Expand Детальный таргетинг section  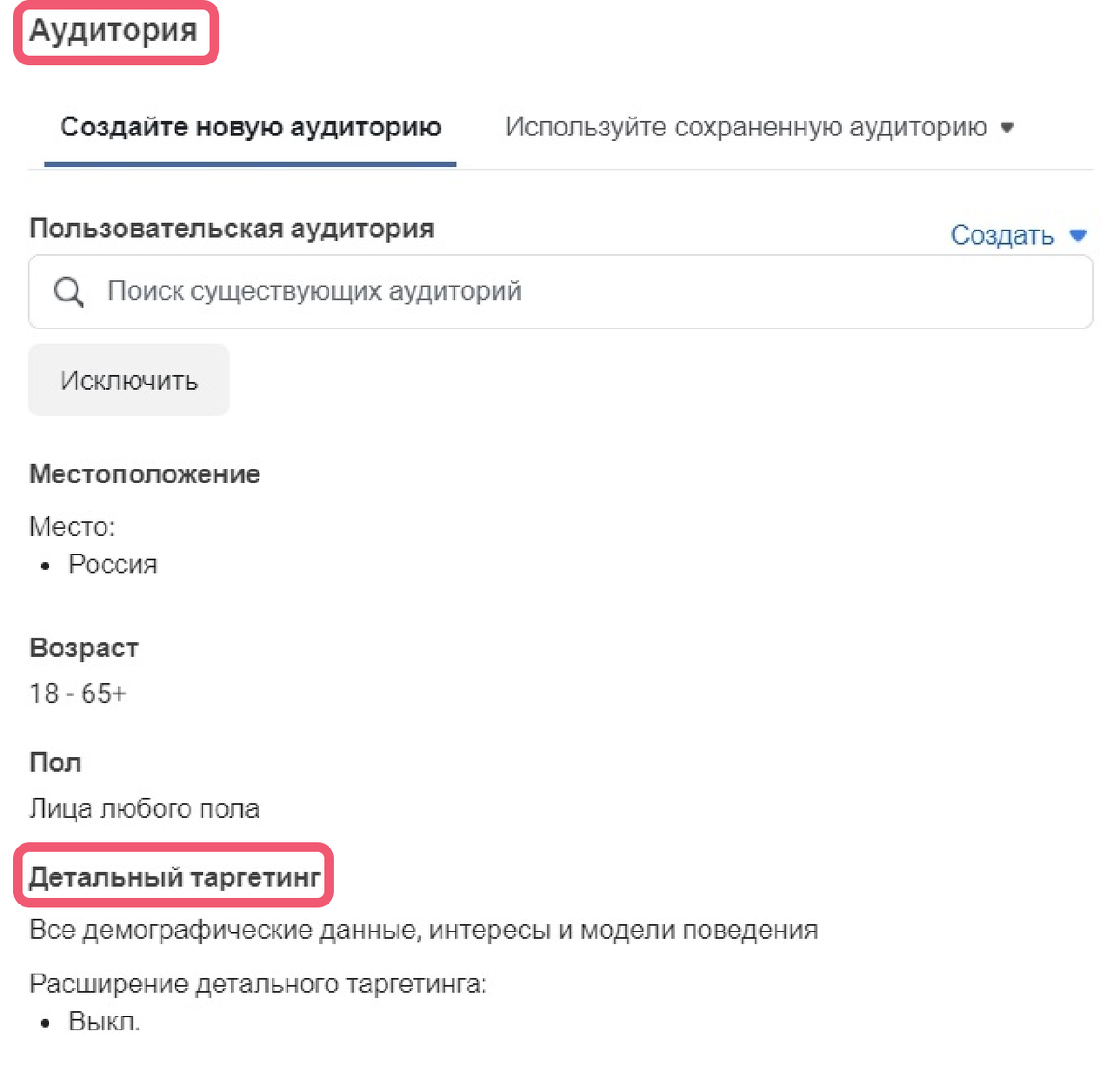coord(174,876)
